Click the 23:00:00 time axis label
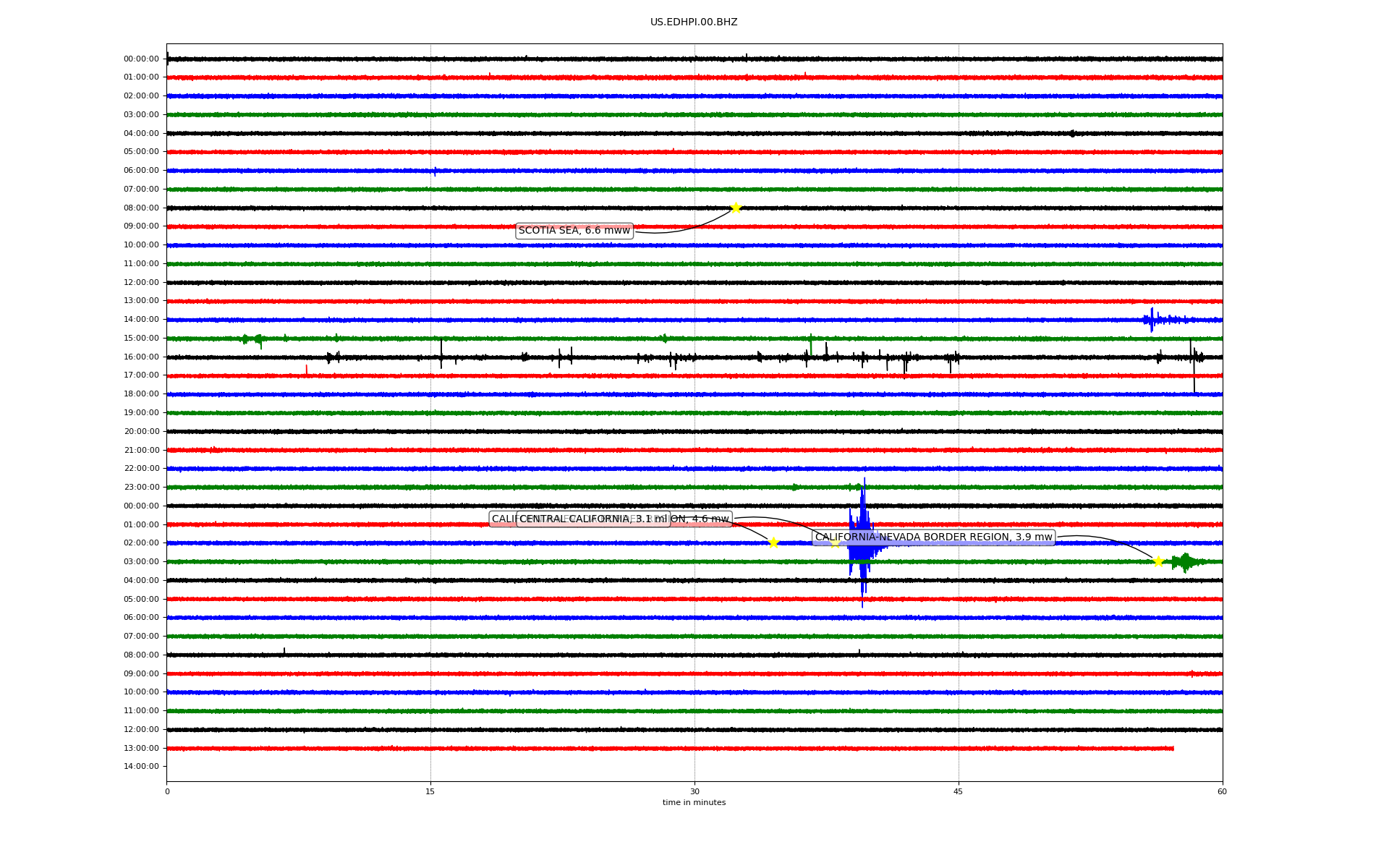The height and width of the screenshot is (868, 1389). pyautogui.click(x=141, y=487)
